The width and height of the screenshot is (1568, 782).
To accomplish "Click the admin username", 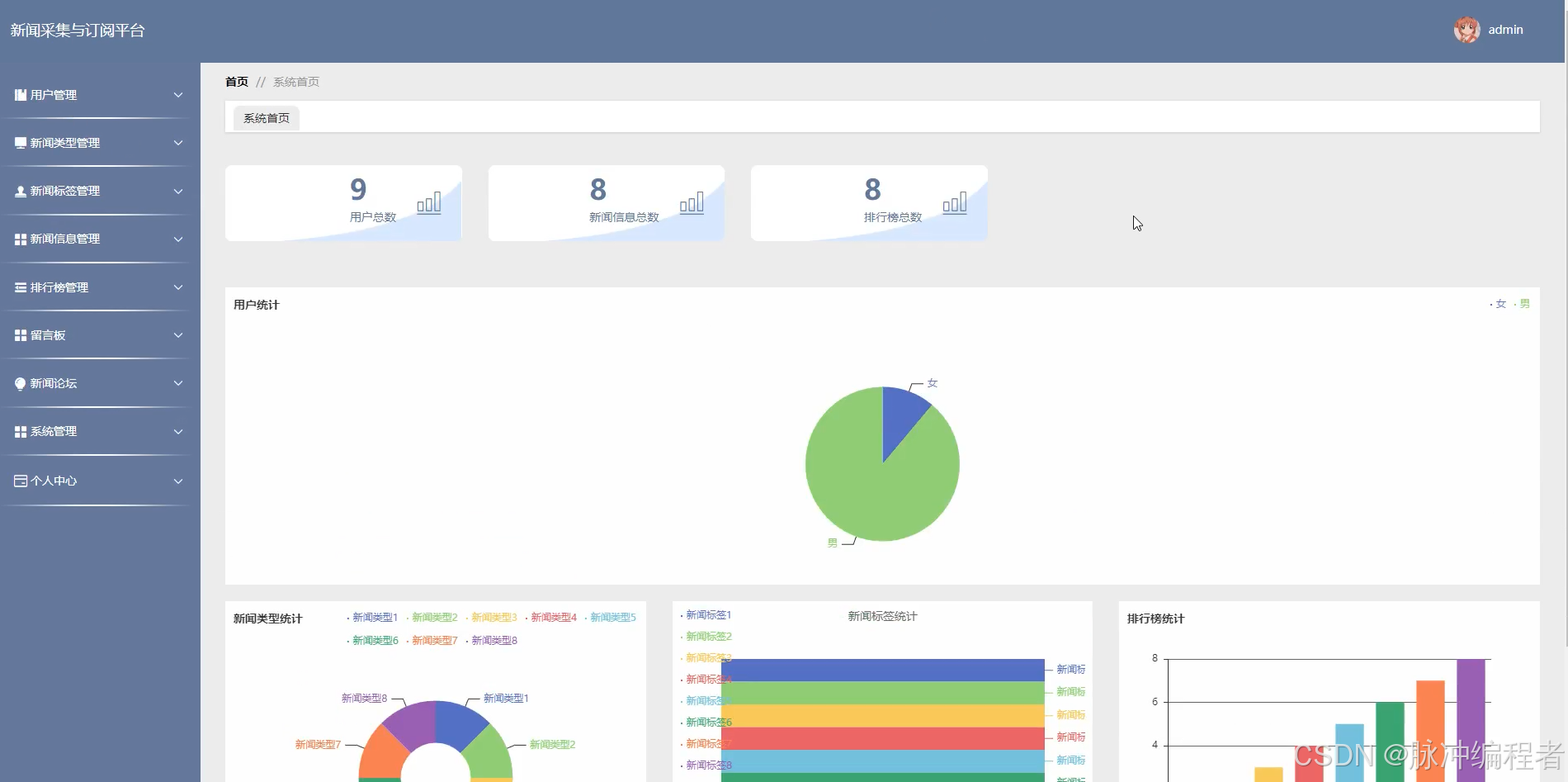I will click(x=1505, y=30).
